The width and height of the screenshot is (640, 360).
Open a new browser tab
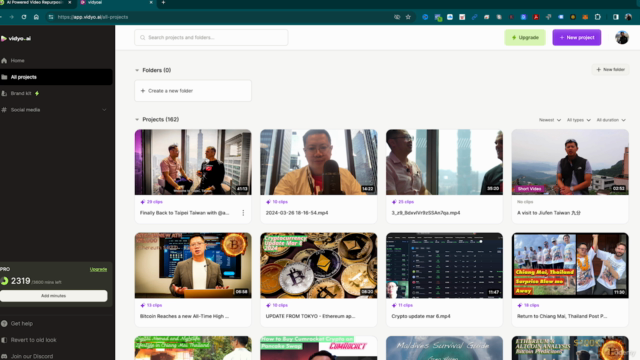(x=163, y=3)
